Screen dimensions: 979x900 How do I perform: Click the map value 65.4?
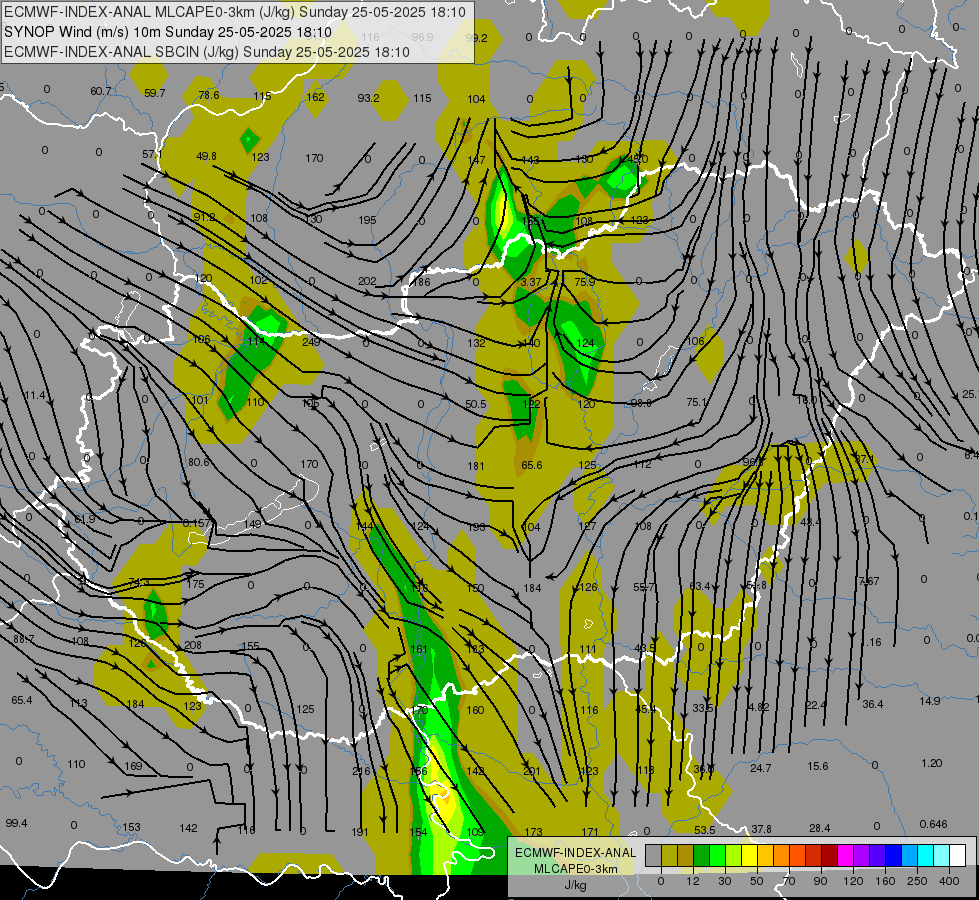coord(22,700)
